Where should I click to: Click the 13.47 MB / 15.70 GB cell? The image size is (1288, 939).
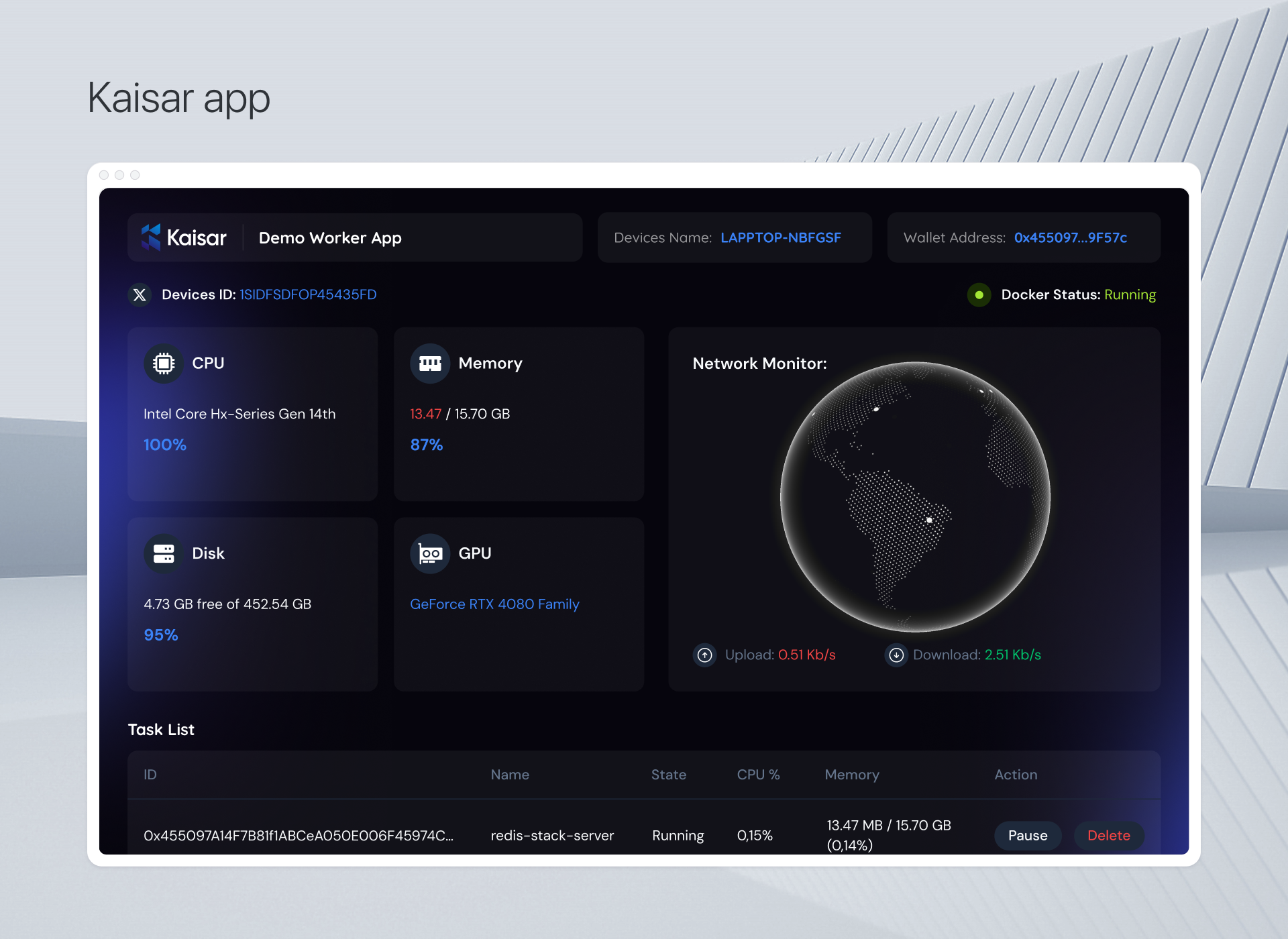point(889,835)
